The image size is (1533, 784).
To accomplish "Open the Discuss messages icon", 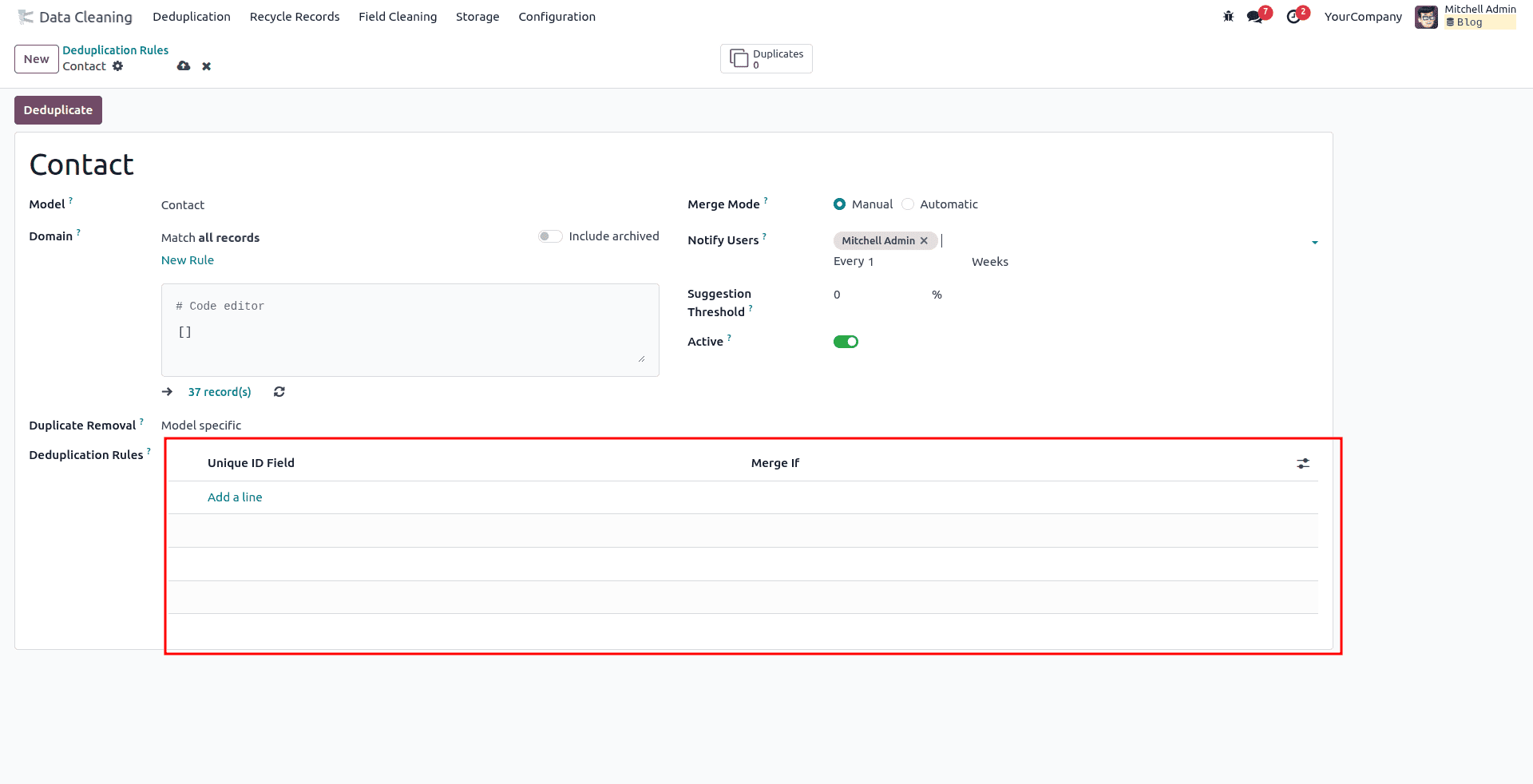I will click(1255, 16).
